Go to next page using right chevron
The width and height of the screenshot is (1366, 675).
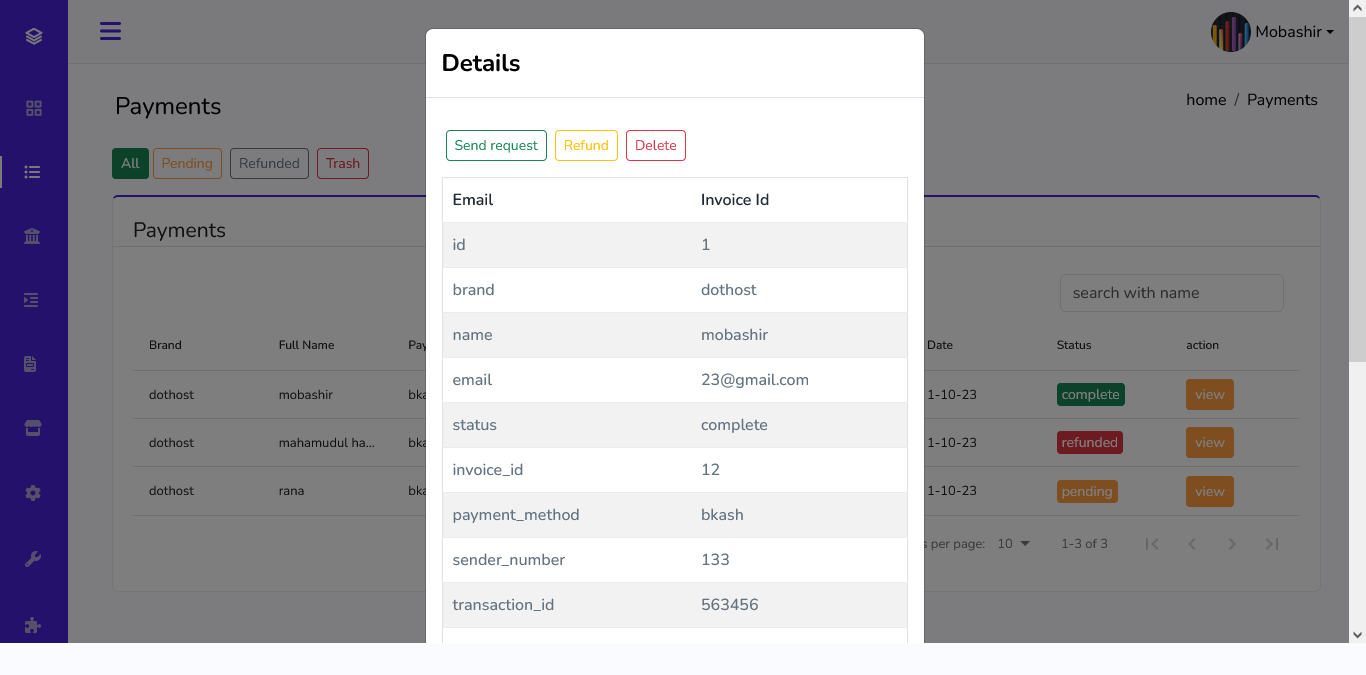point(1231,543)
